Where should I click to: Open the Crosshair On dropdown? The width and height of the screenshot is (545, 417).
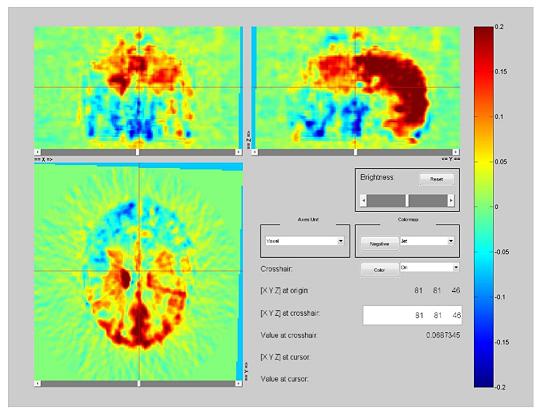tap(430, 267)
